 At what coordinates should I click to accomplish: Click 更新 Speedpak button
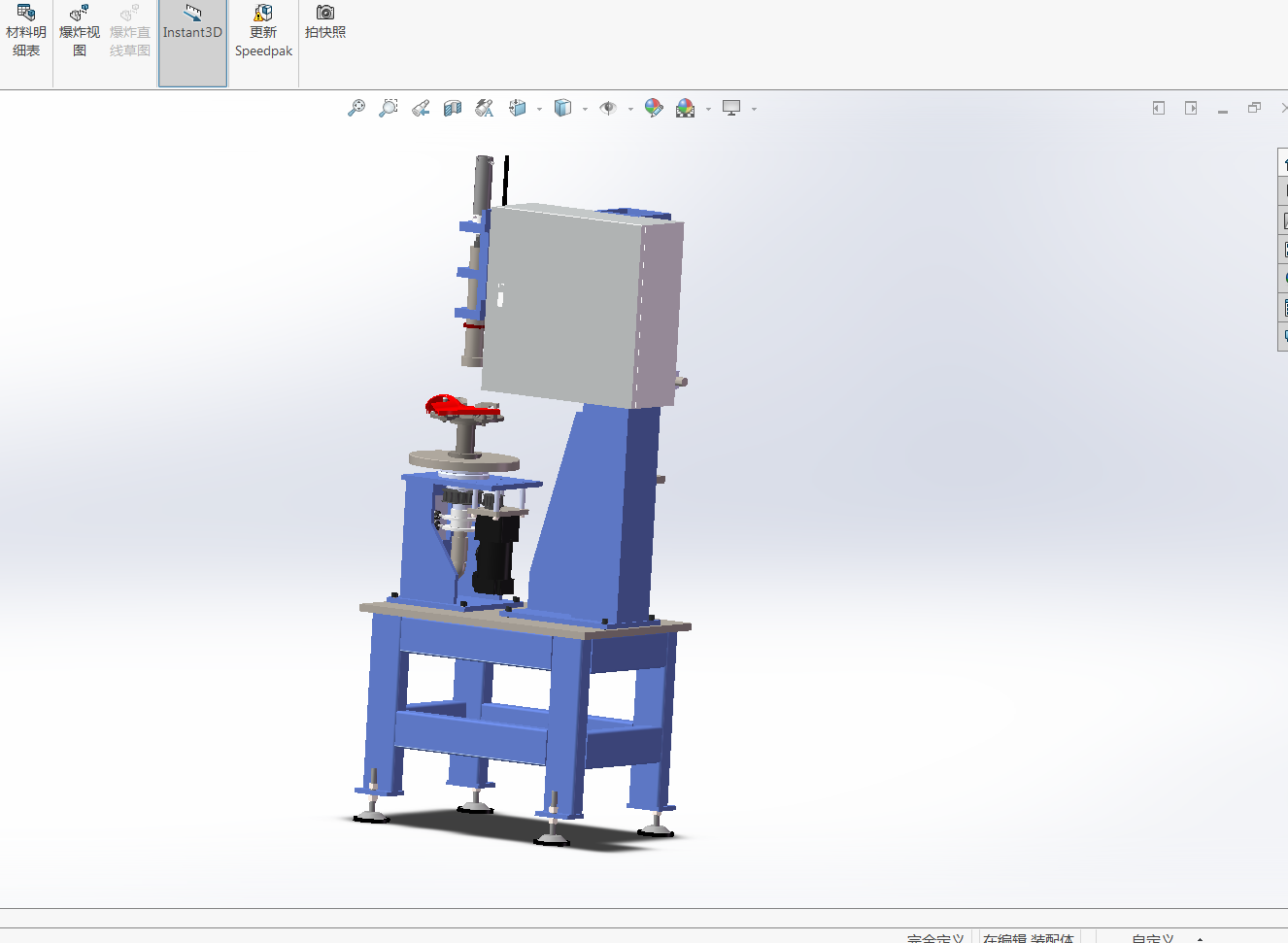click(x=263, y=32)
